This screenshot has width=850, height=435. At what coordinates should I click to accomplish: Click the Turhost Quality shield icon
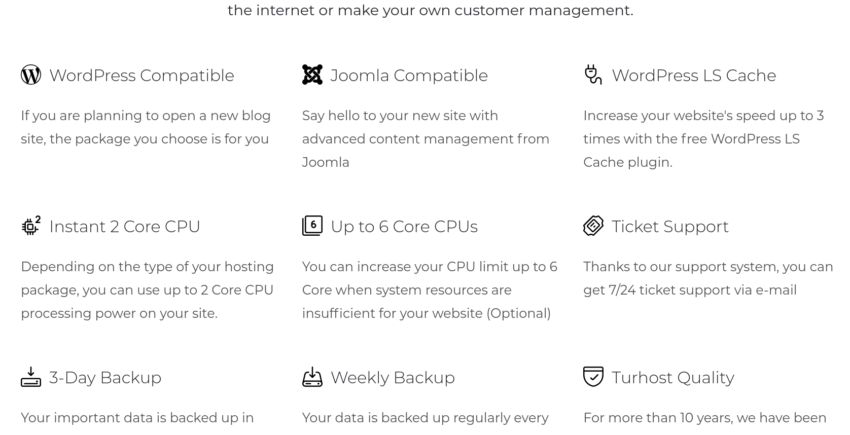point(593,376)
